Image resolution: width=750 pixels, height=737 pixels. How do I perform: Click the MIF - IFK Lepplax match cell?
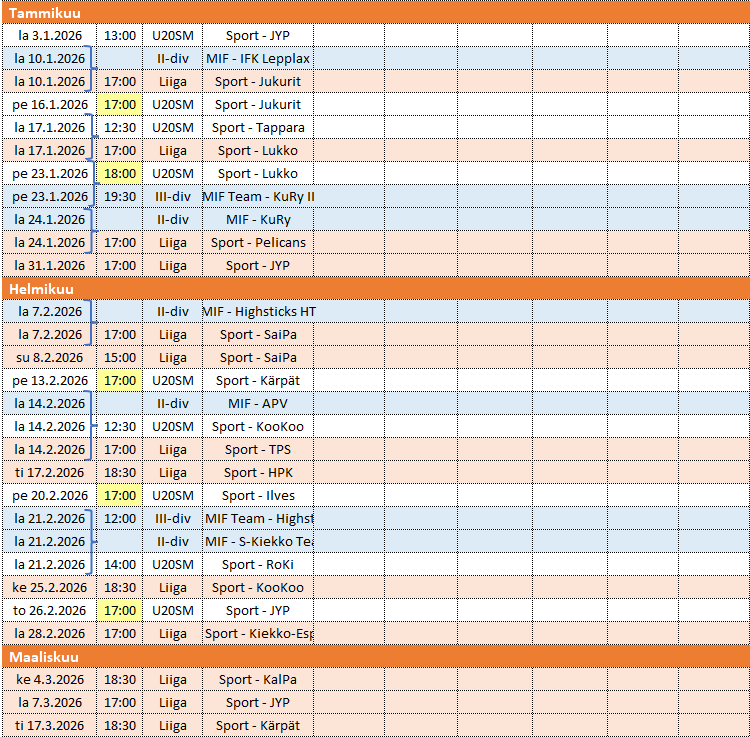(258, 58)
